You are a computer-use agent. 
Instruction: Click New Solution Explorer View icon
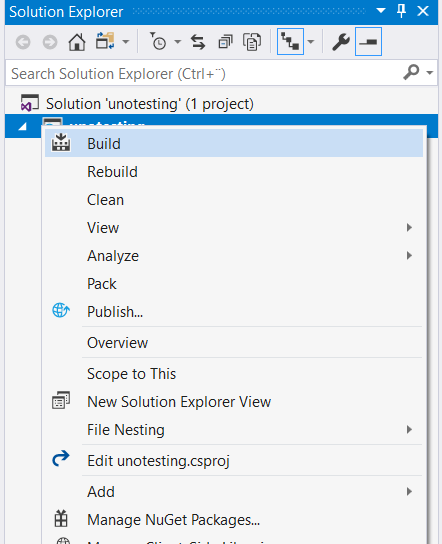[61, 400]
